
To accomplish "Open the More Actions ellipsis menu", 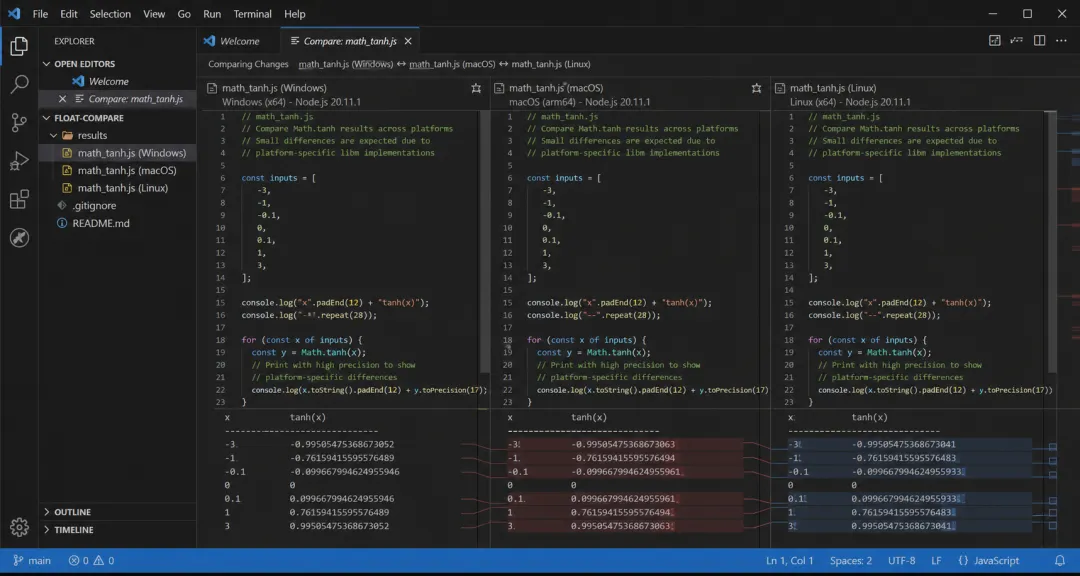I will (x=1061, y=41).
